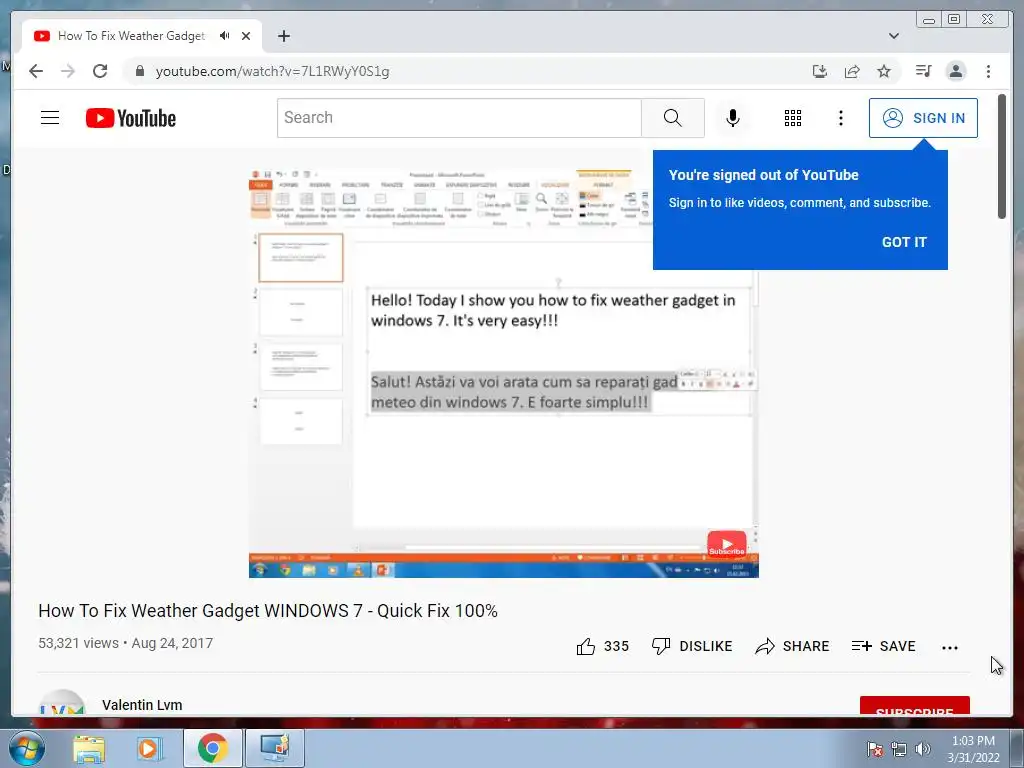1024x768 pixels.
Task: Open YouTube settings three-dot menu
Action: click(x=840, y=118)
